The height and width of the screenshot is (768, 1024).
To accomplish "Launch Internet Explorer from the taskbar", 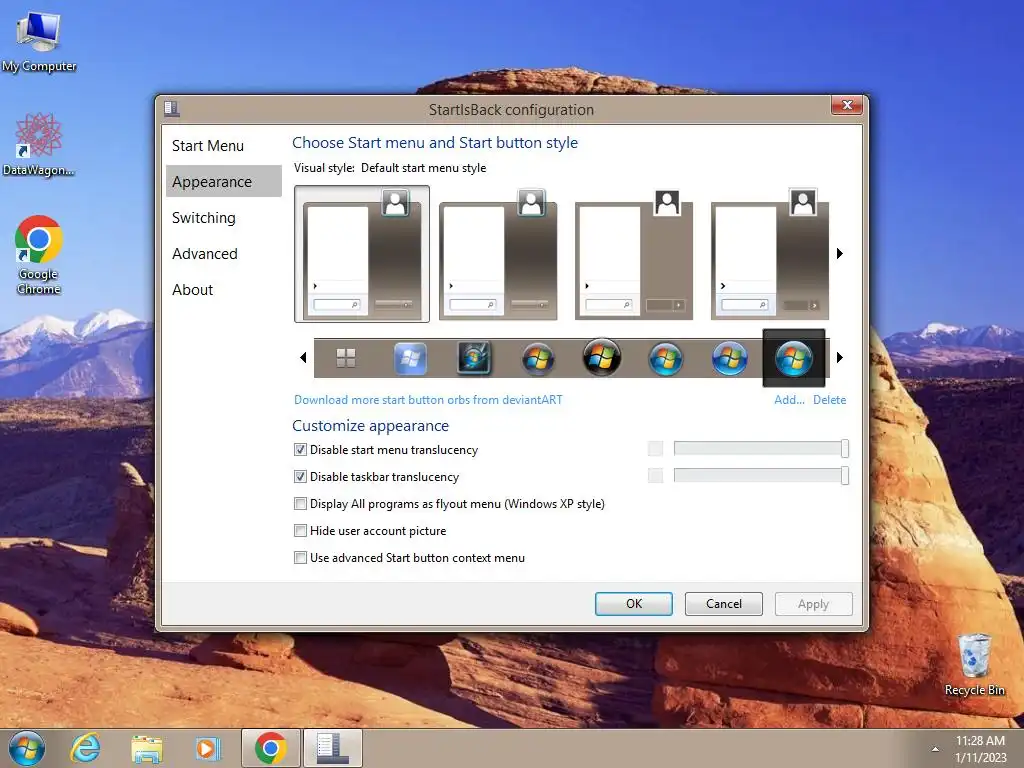I will (x=86, y=748).
